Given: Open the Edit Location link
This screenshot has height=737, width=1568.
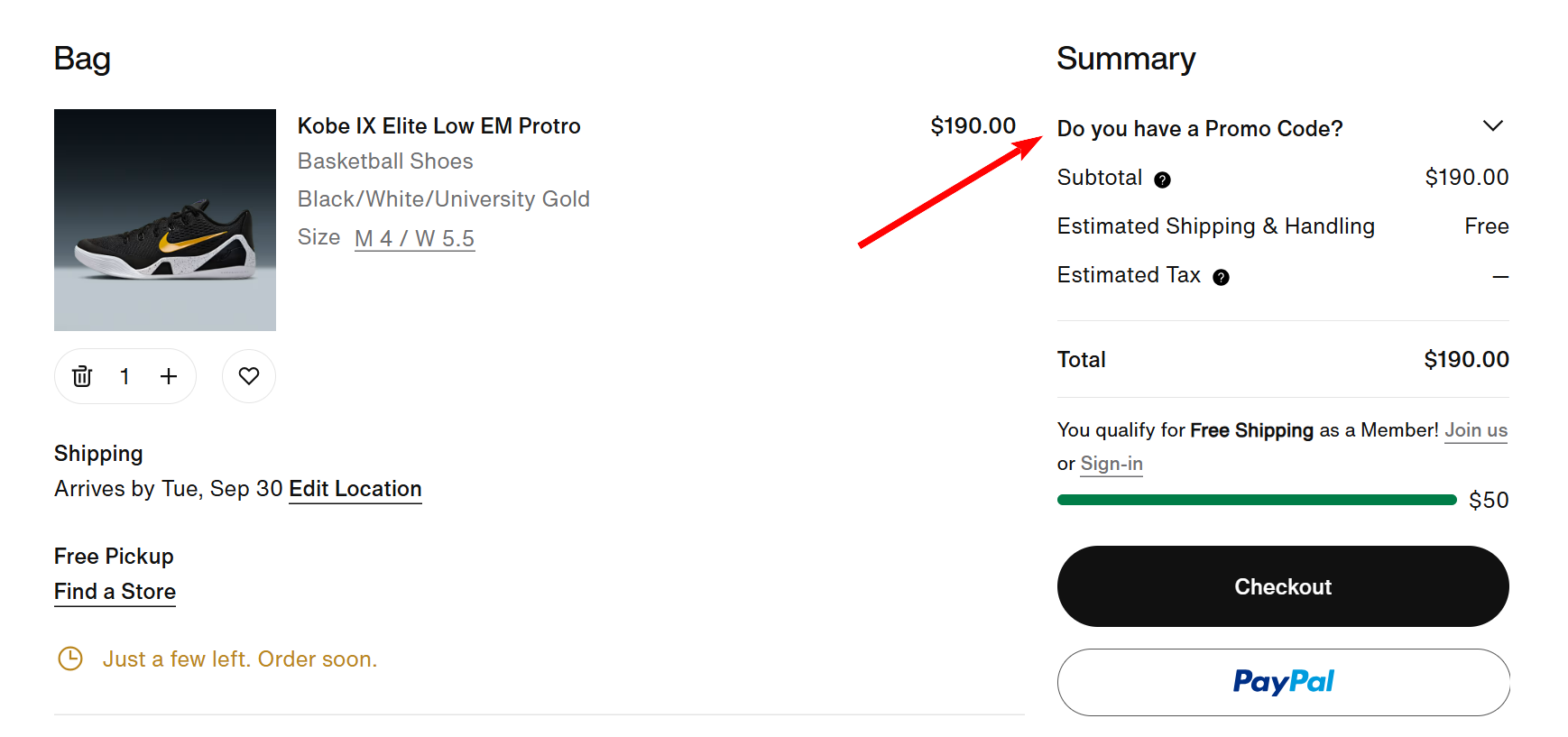Looking at the screenshot, I should pyautogui.click(x=355, y=489).
